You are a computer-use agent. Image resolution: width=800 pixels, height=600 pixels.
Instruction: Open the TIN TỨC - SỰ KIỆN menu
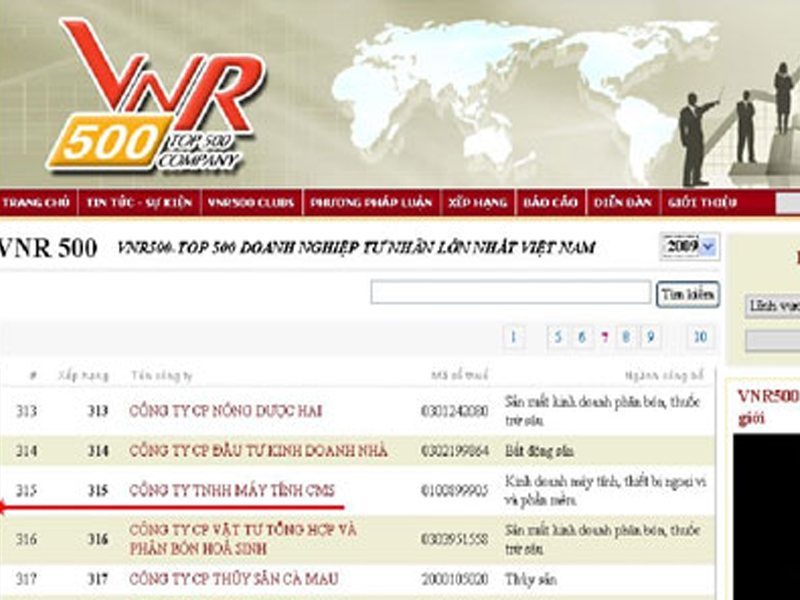pos(139,203)
